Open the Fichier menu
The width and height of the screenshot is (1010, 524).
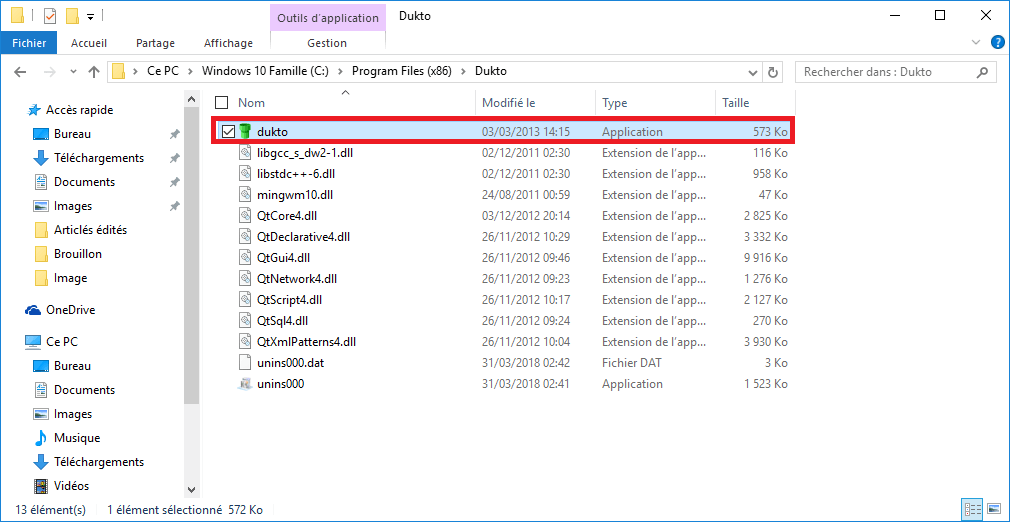pyautogui.click(x=29, y=43)
